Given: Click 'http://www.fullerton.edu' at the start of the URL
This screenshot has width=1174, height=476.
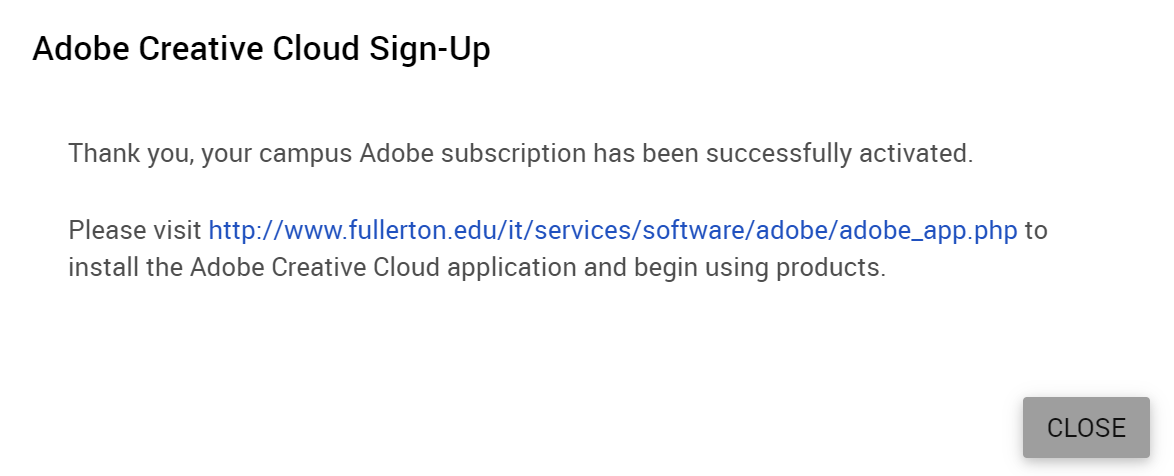Looking at the screenshot, I should [349, 231].
